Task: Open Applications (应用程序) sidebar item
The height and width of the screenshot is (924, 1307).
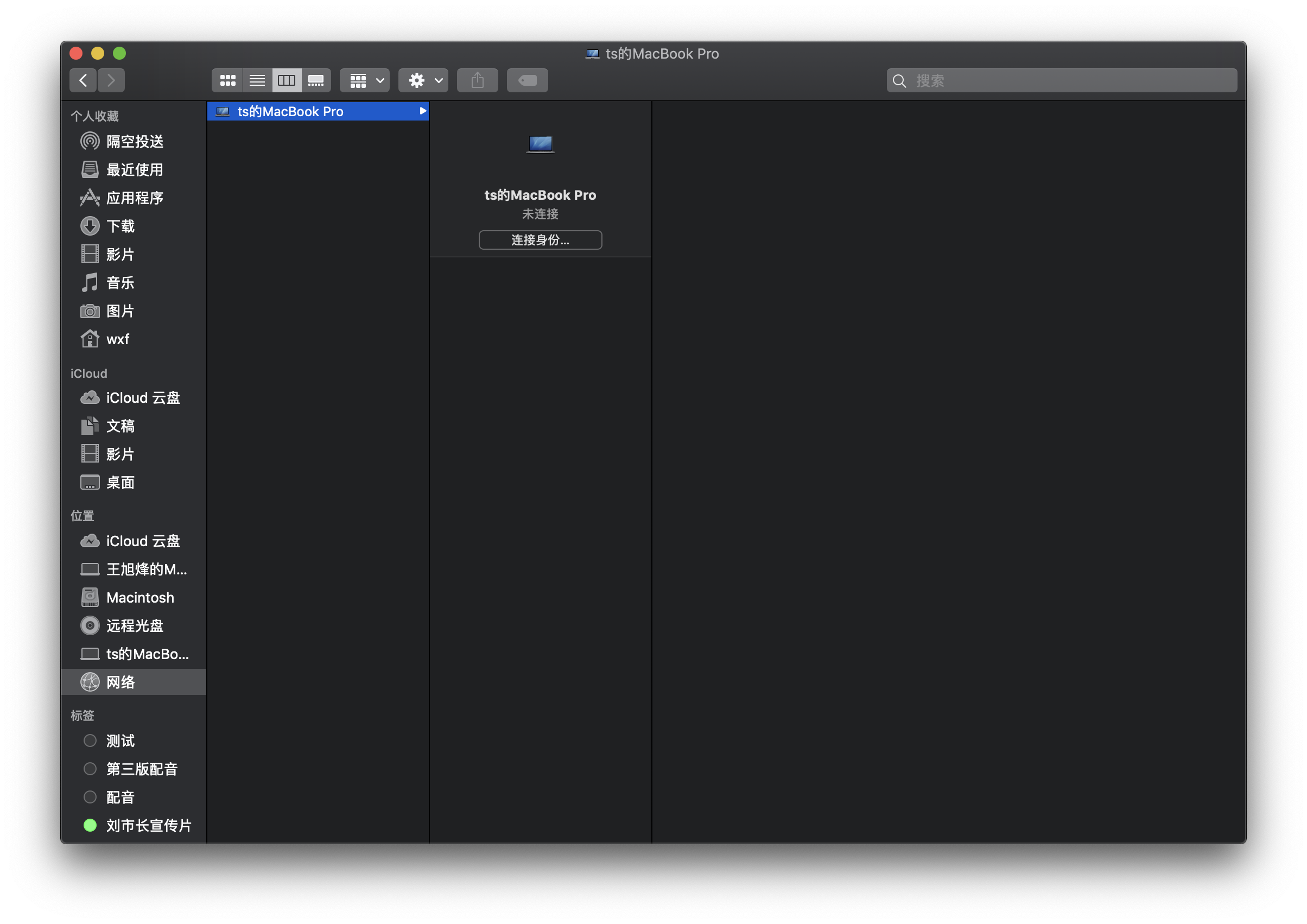Action: (135, 198)
